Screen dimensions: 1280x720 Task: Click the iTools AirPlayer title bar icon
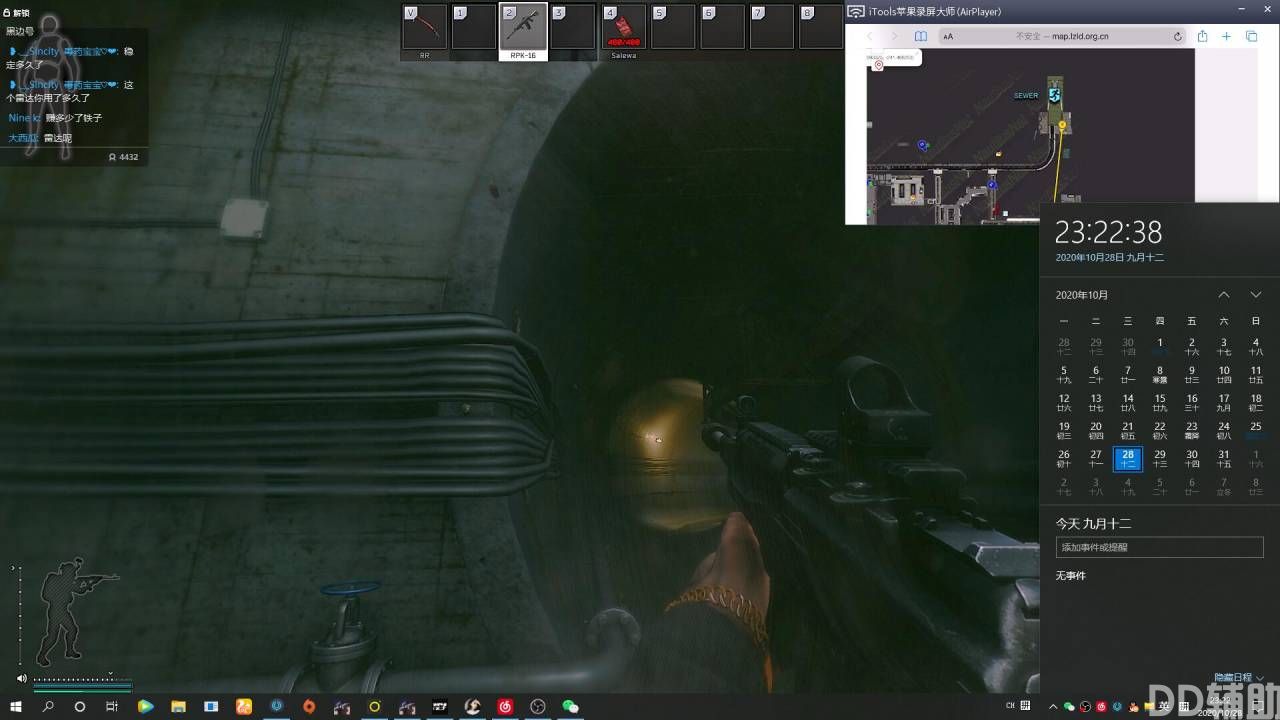pos(856,11)
